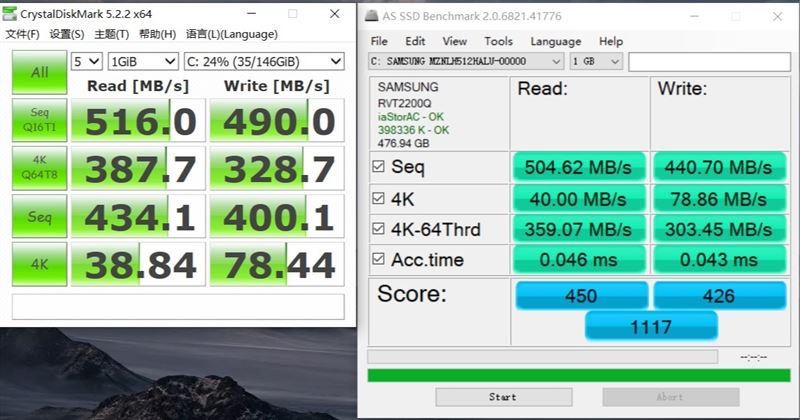The width and height of the screenshot is (800, 420).
Task: Run the plain Seq test in CrystalDiskMark
Action: [x=39, y=216]
